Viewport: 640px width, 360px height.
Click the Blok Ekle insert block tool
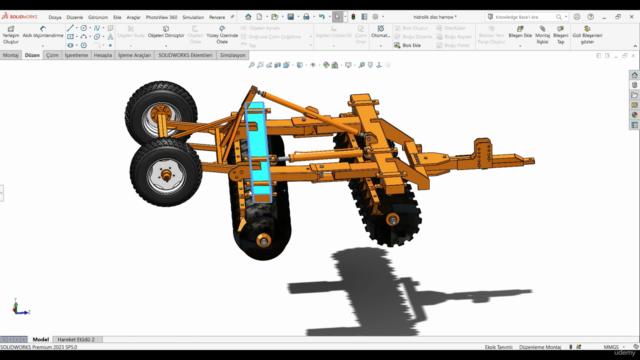(407, 45)
